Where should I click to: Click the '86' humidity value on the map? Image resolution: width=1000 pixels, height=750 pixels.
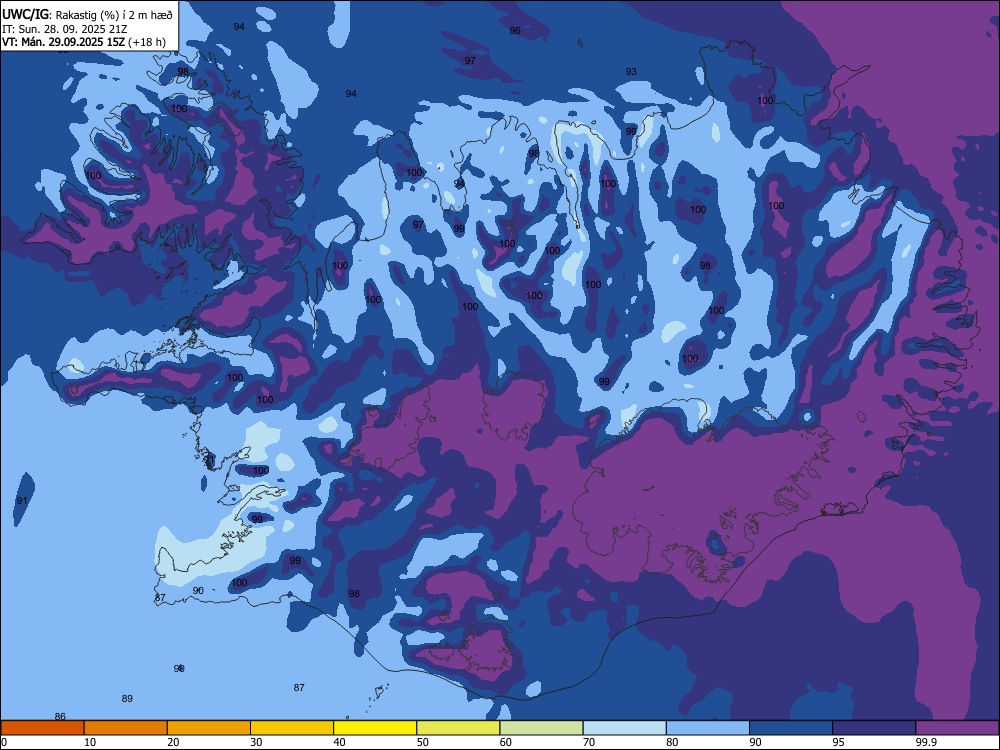(x=60, y=716)
